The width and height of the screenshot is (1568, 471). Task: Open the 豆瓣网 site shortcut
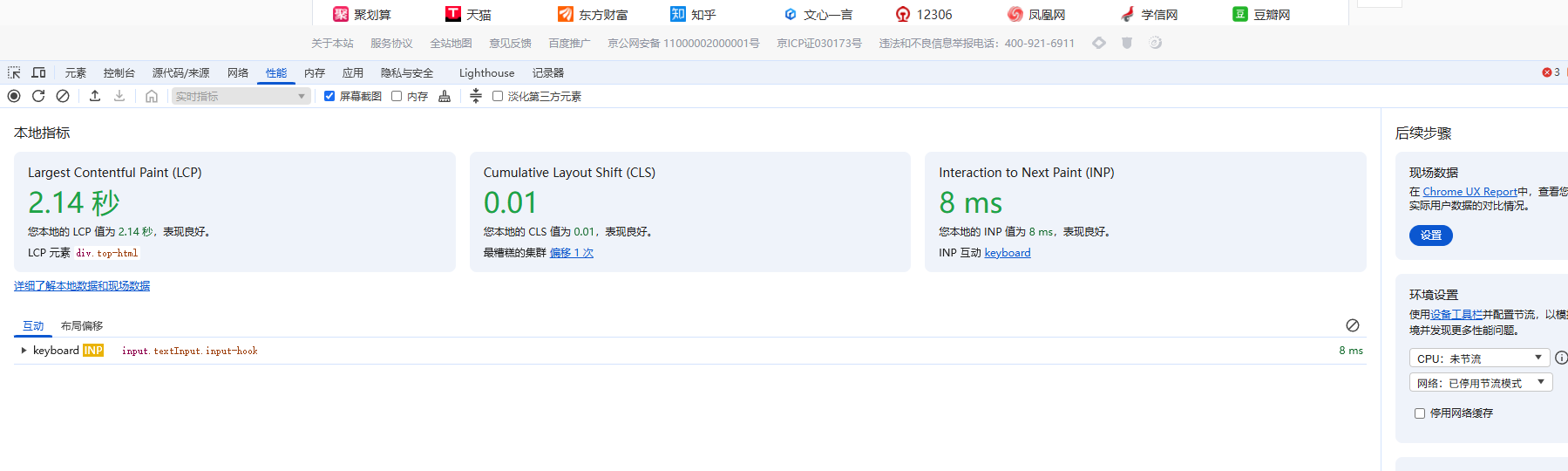1261,14
